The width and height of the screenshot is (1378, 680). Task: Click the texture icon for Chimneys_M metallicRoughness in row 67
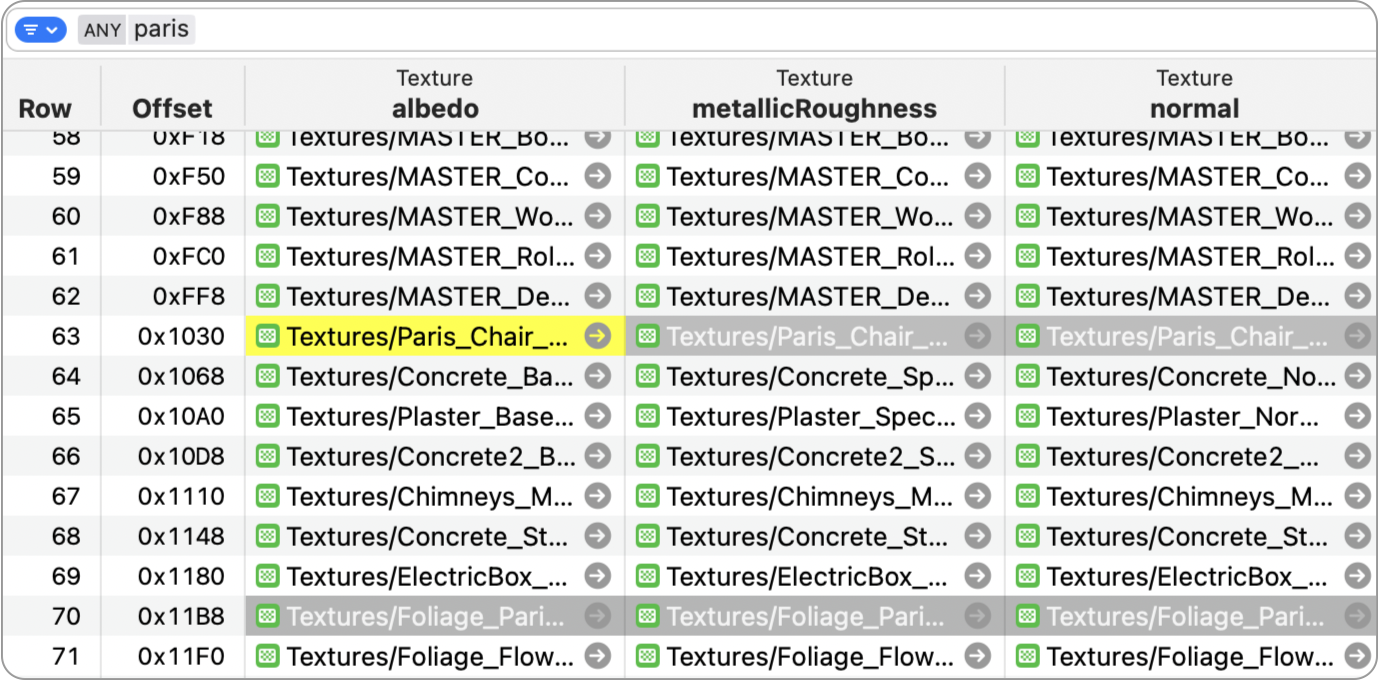[x=647, y=497]
